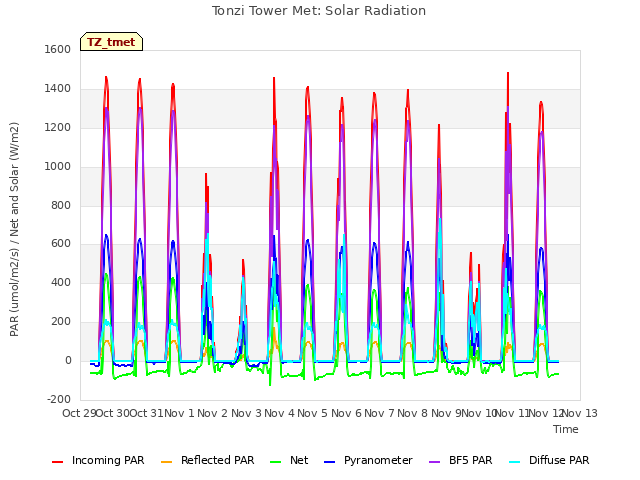Click the green Net legend swatch
Screen dimensions: 640x480
(276, 462)
